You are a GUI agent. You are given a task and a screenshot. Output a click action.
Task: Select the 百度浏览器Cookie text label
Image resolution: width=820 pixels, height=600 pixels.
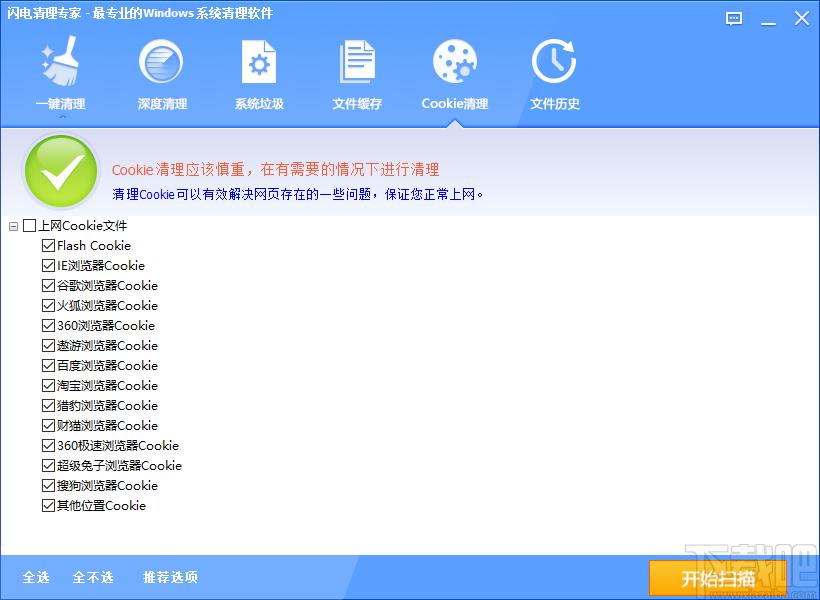pos(107,366)
